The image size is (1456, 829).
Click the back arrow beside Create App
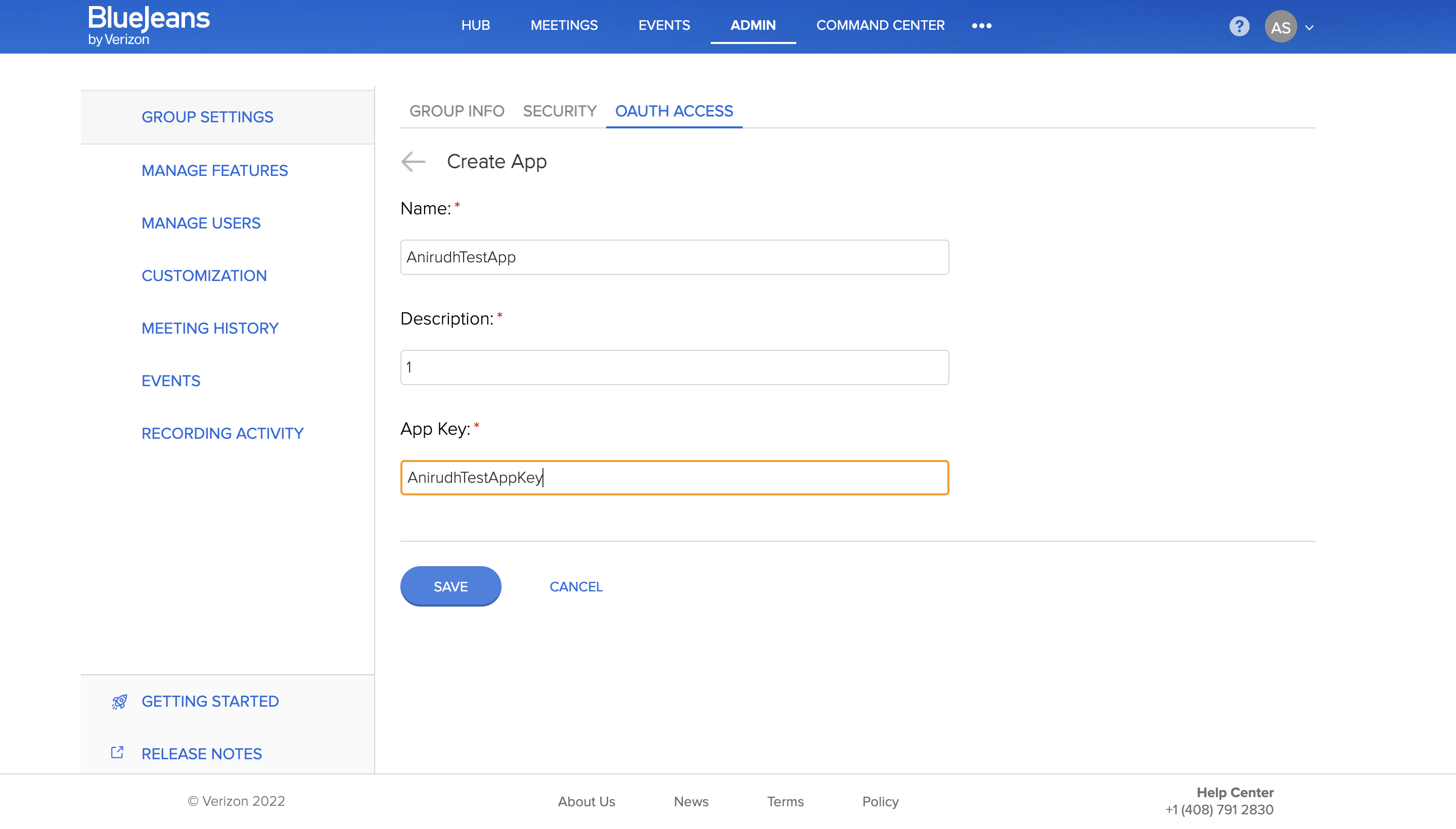pos(414,162)
